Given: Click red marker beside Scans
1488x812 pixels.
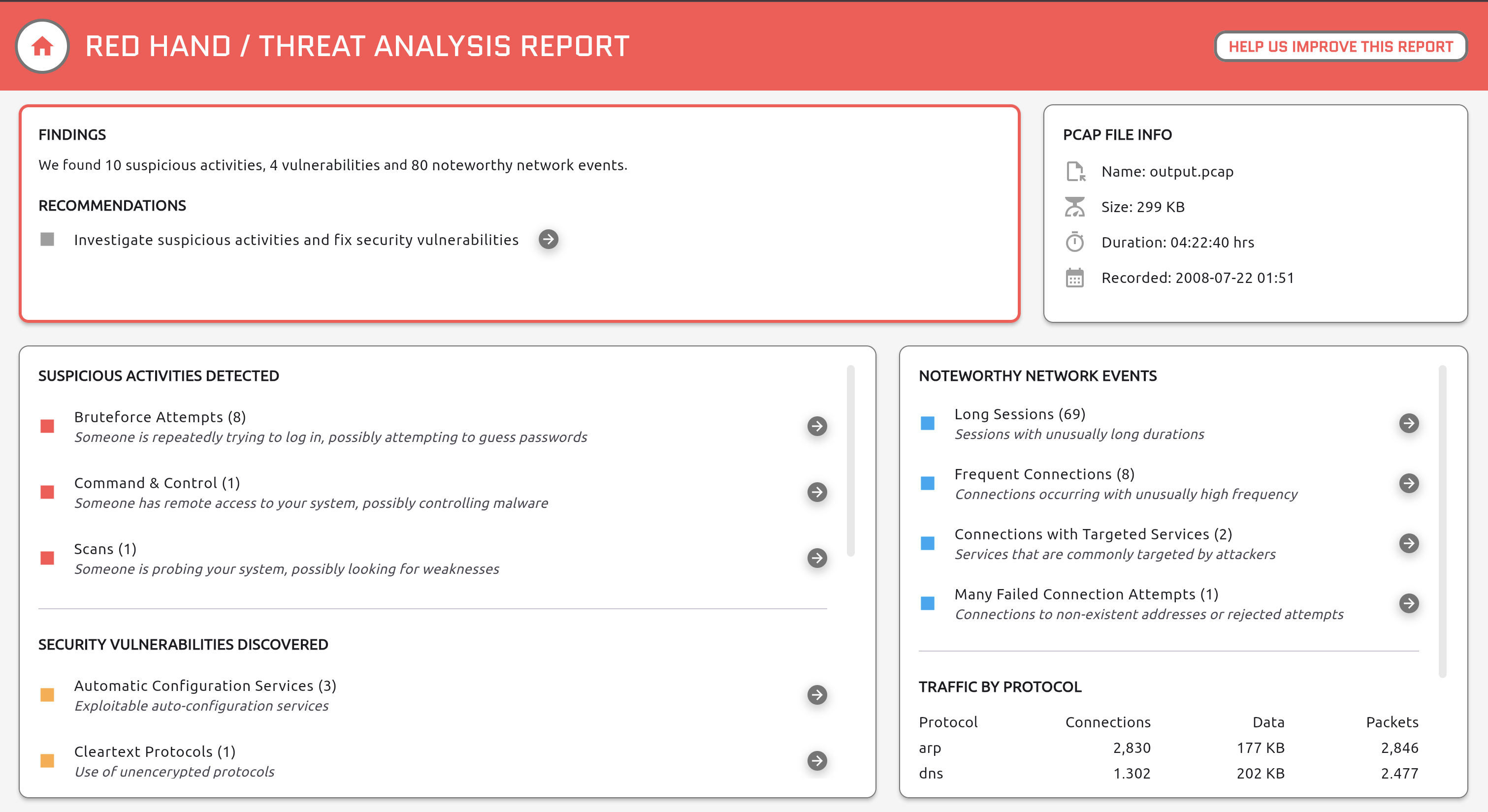Looking at the screenshot, I should coord(47,558).
